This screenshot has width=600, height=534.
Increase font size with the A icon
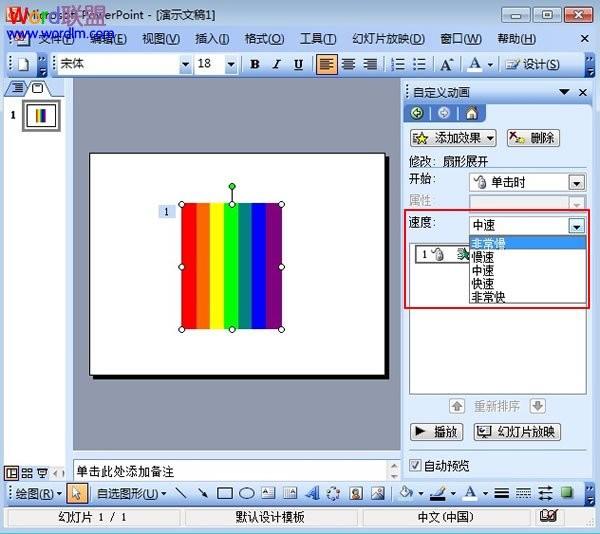pyautogui.click(x=447, y=64)
